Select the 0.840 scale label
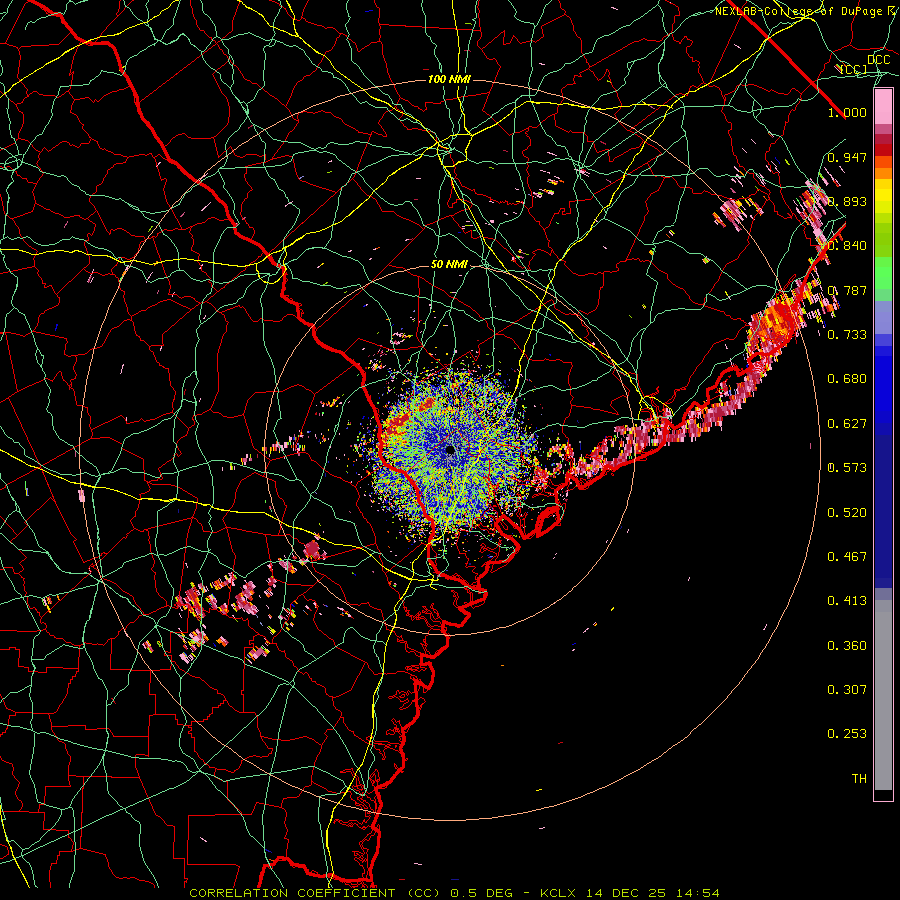 (x=847, y=246)
